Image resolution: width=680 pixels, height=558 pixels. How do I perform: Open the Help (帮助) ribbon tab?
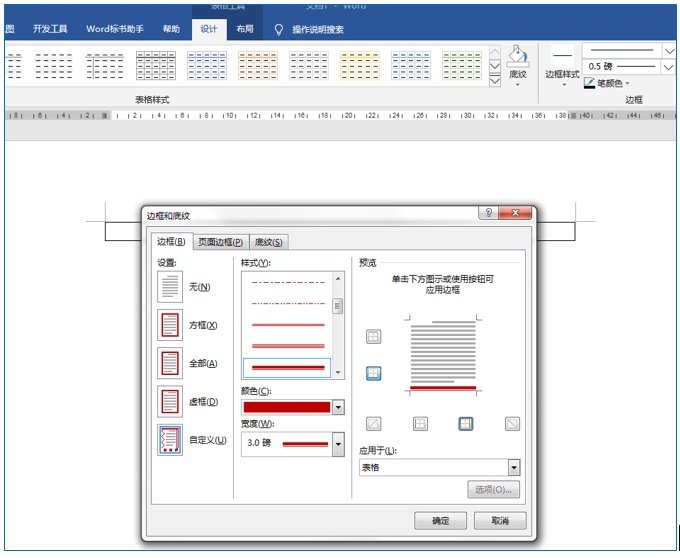coord(171,29)
